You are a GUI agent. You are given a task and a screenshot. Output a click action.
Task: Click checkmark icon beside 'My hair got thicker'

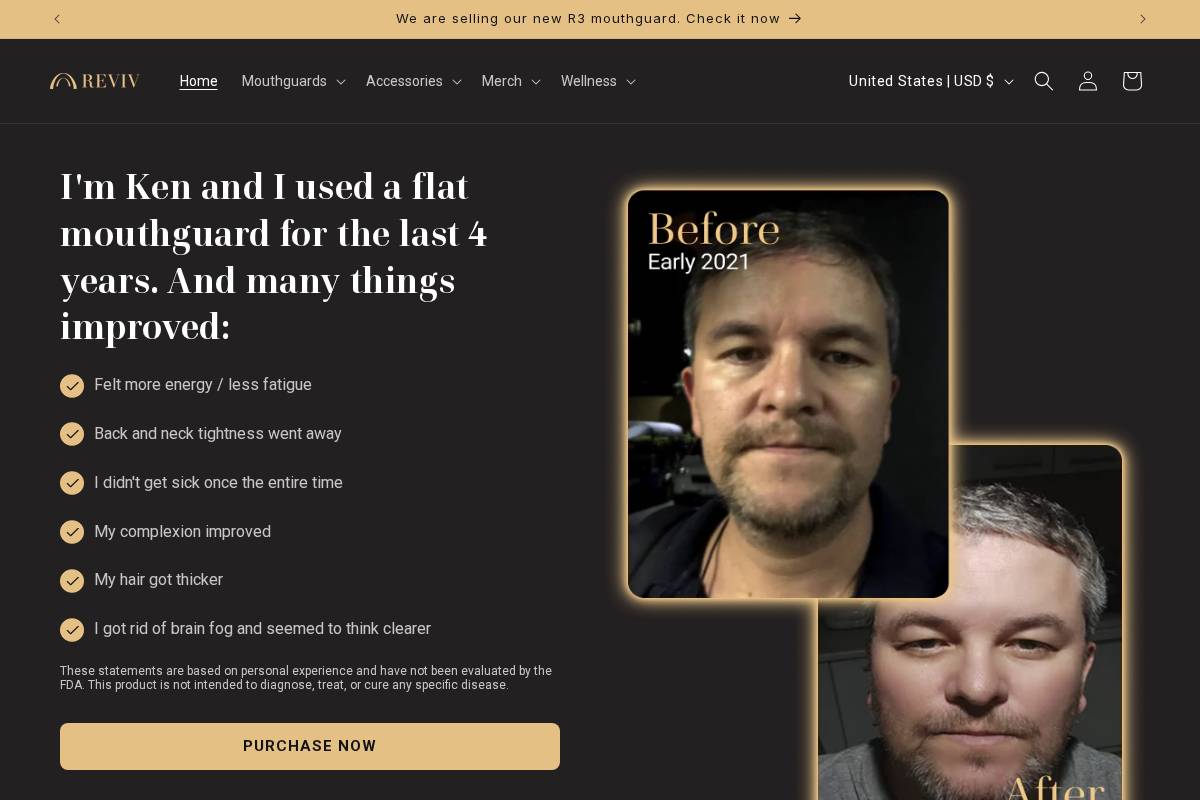point(72,581)
